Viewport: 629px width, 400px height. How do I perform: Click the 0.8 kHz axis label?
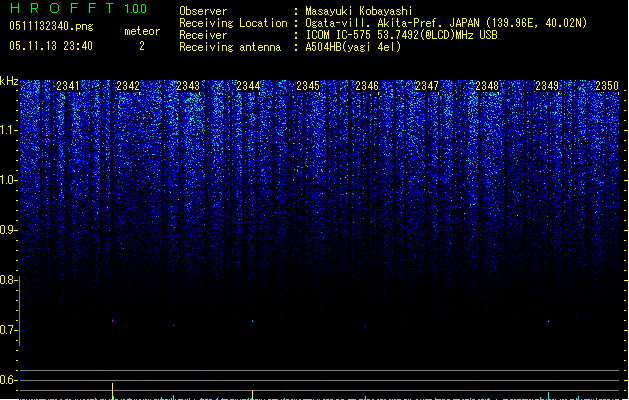[x=8, y=280]
